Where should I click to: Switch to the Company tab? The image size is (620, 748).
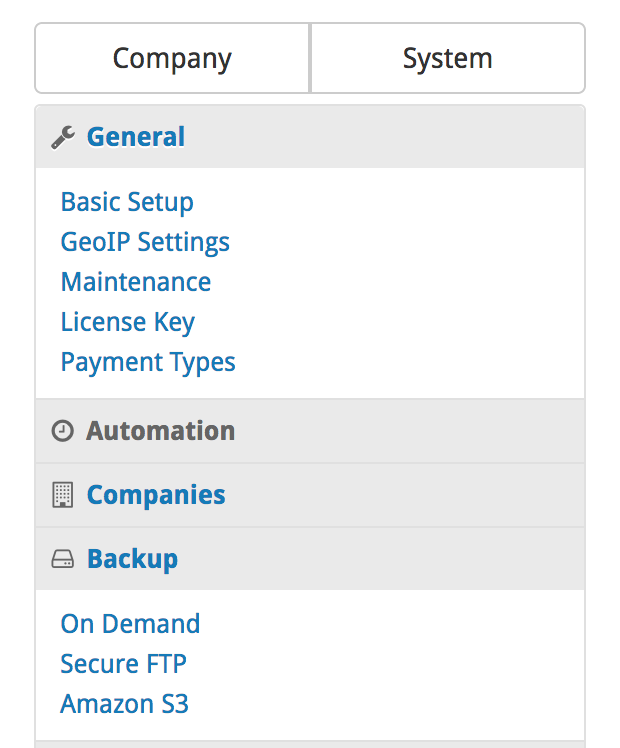[x=172, y=58]
